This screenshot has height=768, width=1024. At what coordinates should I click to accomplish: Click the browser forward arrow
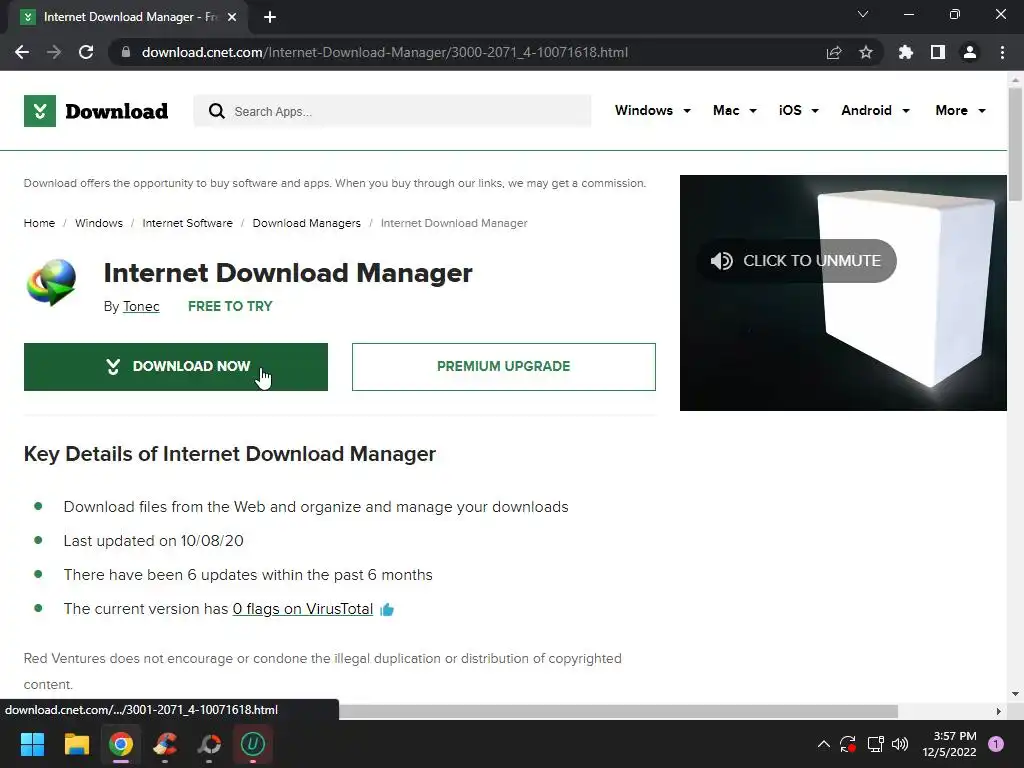[54, 52]
